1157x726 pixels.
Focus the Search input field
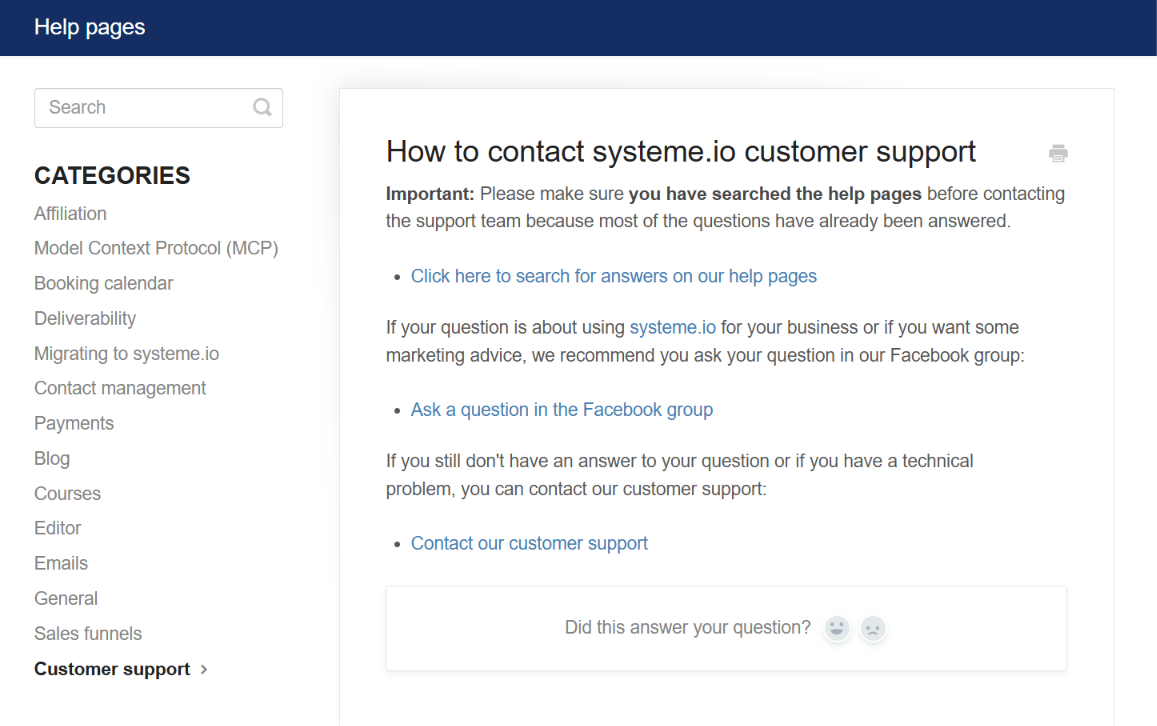point(158,108)
